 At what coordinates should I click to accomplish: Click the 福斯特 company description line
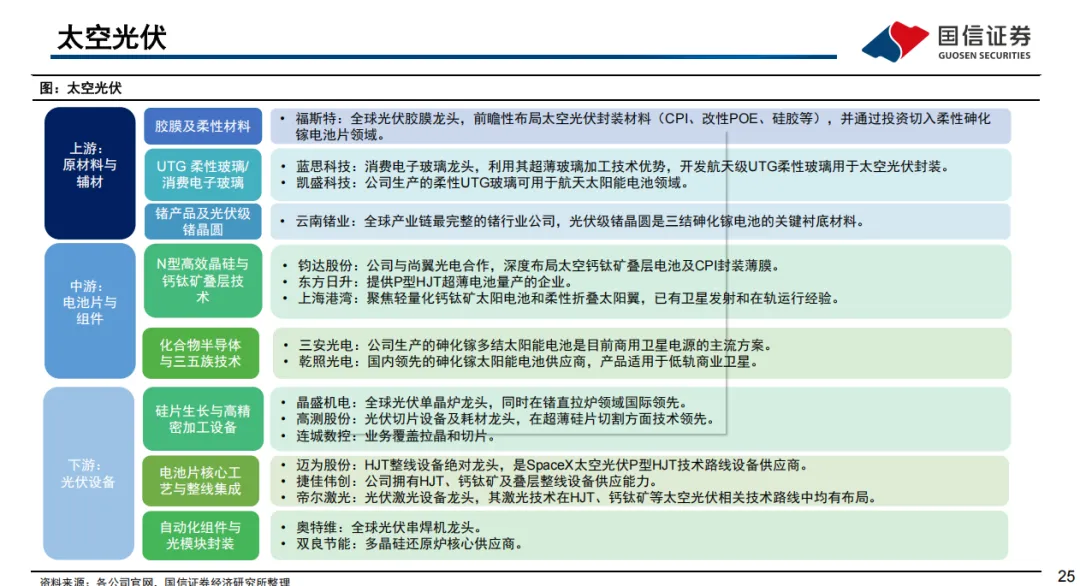[643, 127]
